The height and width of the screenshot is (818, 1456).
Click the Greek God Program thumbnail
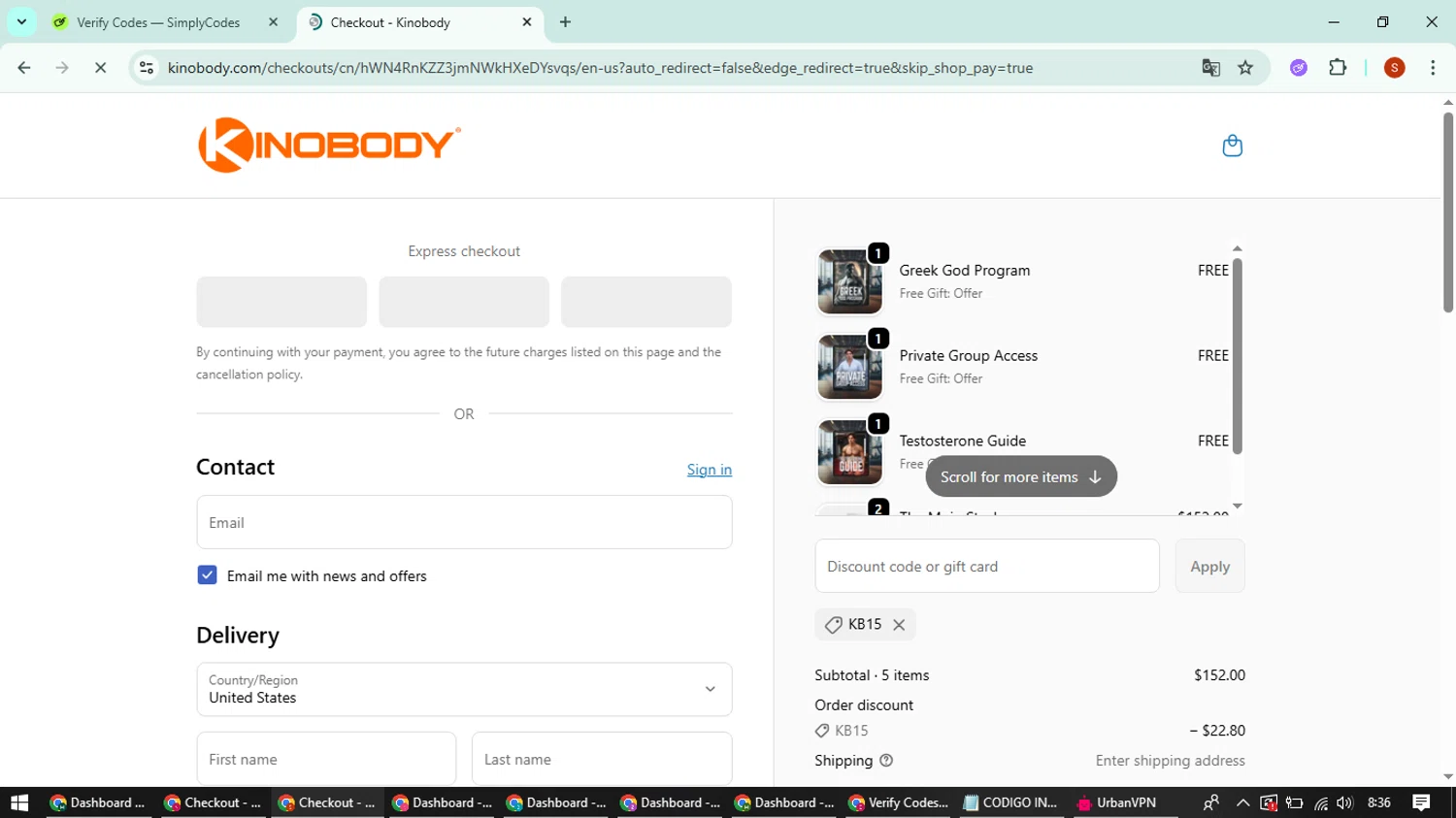(850, 281)
